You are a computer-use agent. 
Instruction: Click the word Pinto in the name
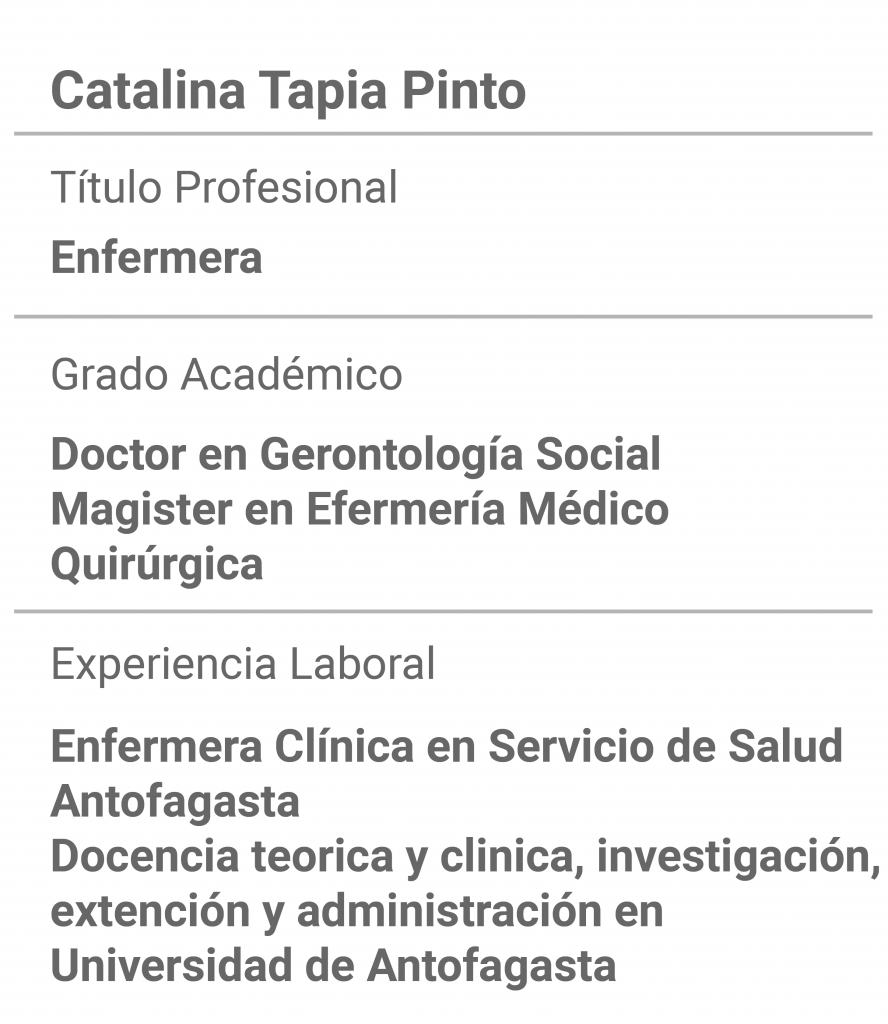[464, 91]
